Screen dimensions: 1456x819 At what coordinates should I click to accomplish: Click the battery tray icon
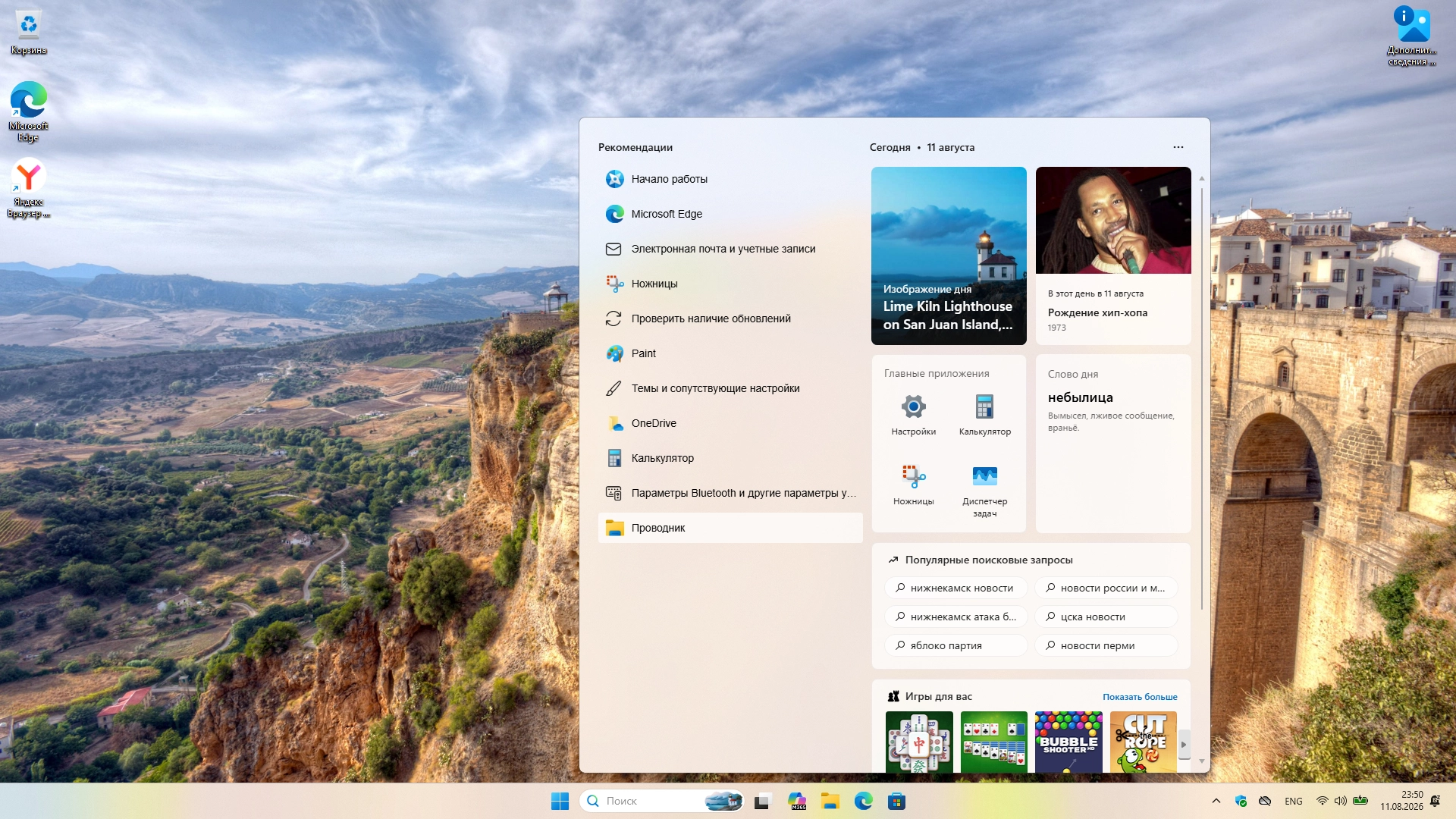coord(1360,800)
